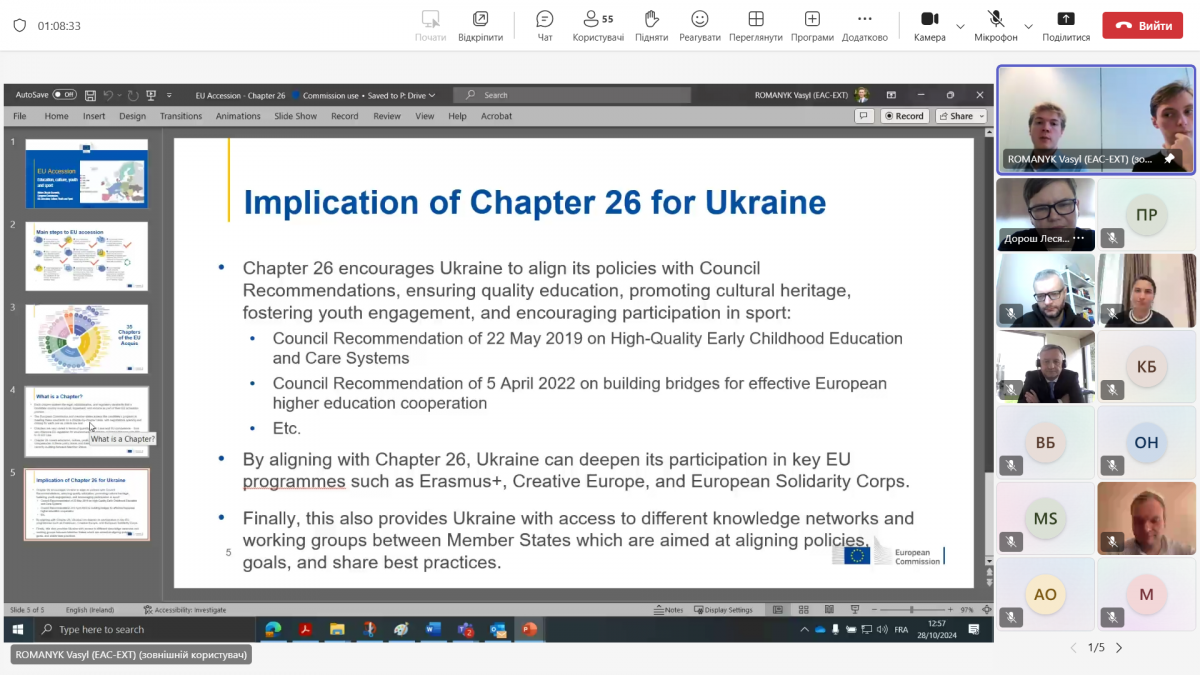Start sharing your screen
This screenshot has width=1200, height=675.
[x=1066, y=26]
